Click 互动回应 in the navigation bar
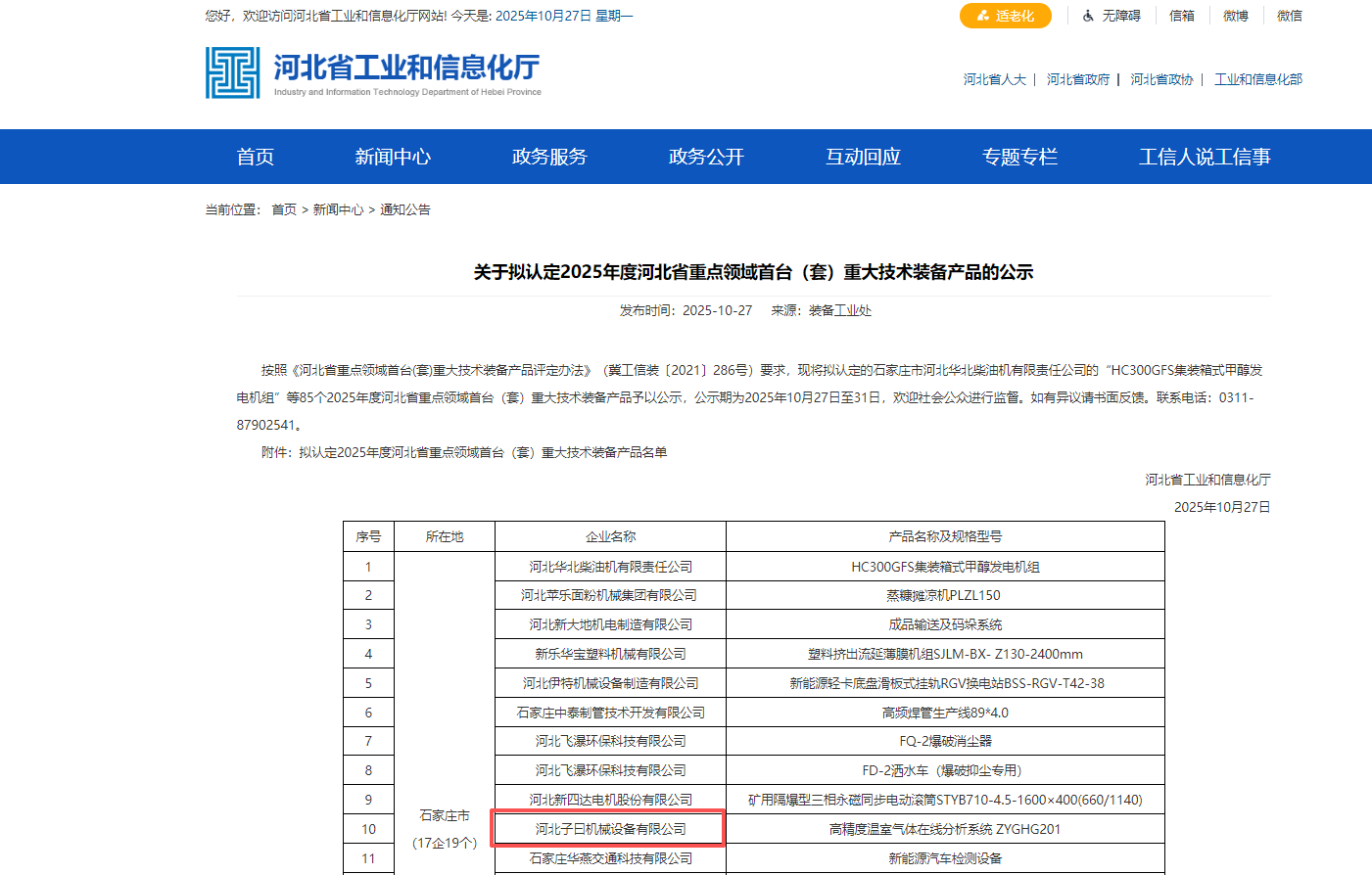 pos(863,157)
